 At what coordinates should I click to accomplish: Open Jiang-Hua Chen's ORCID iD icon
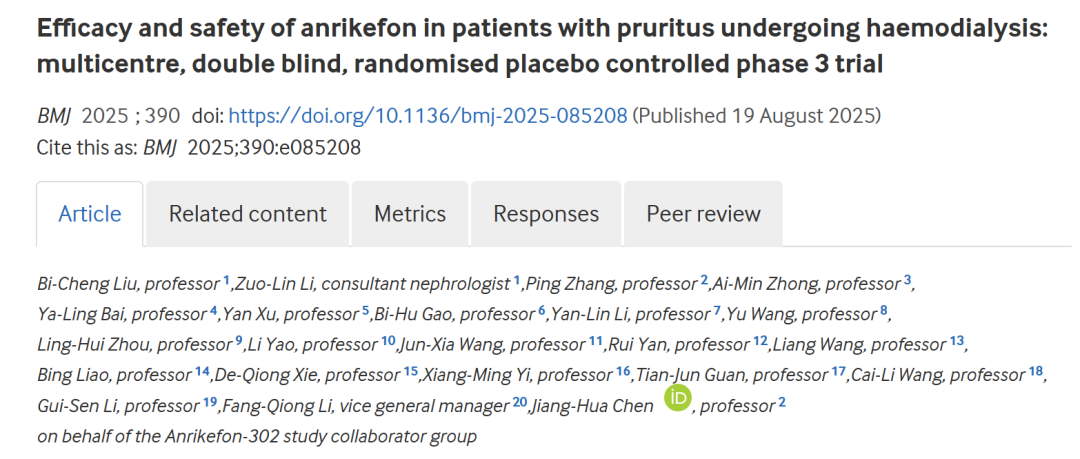pyautogui.click(x=678, y=402)
